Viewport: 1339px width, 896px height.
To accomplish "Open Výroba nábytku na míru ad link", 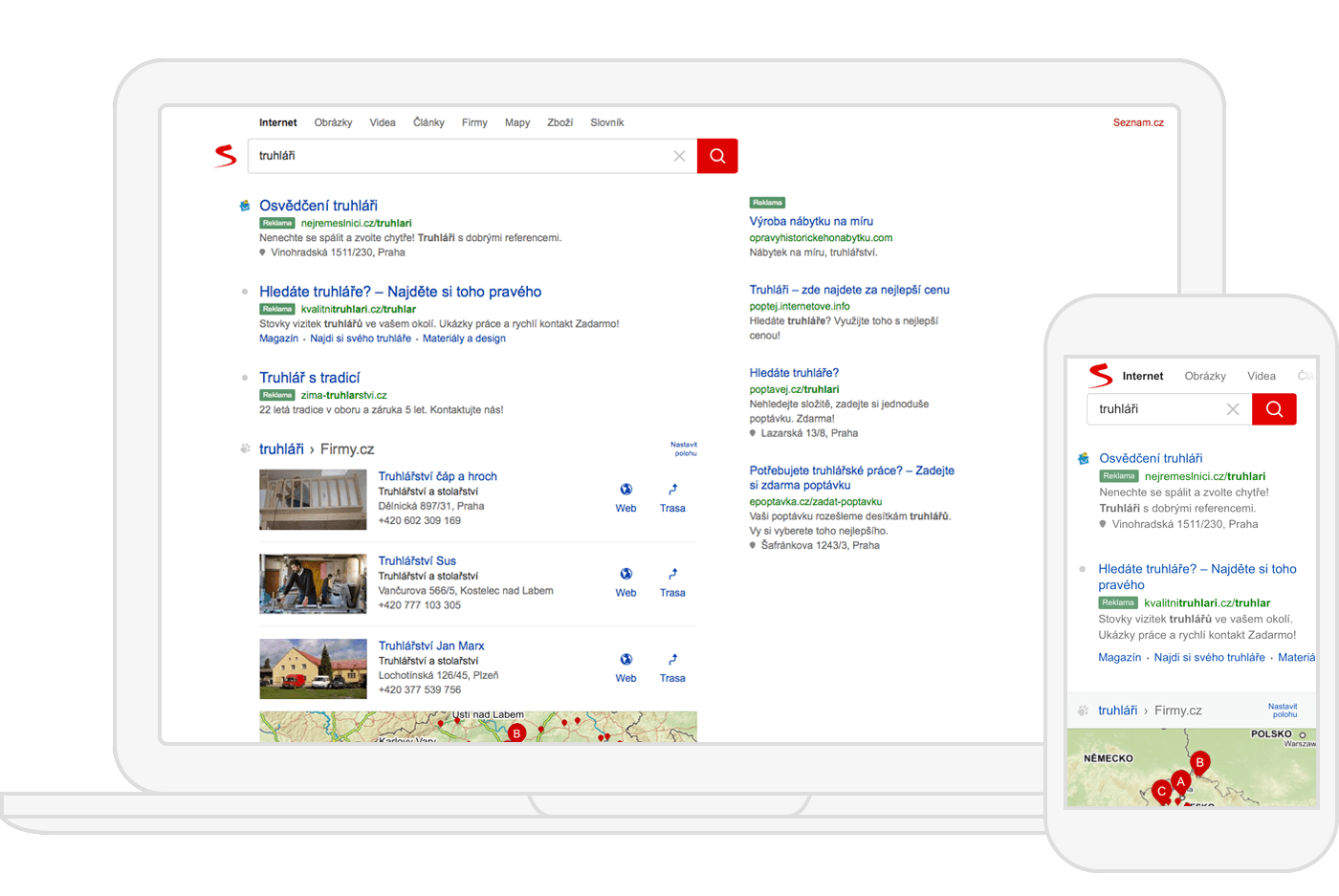I will [x=811, y=221].
